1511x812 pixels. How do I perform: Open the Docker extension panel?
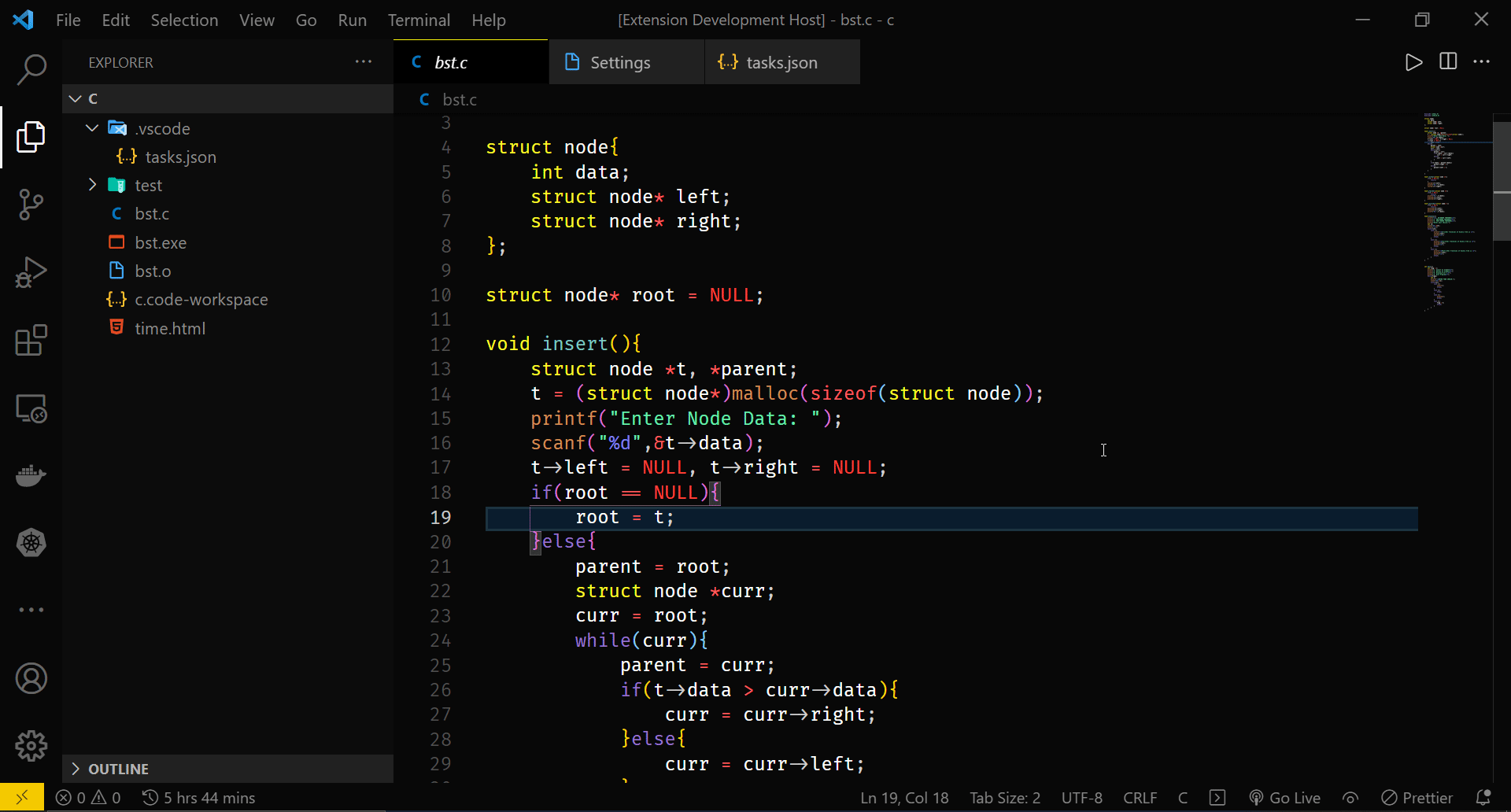pos(31,475)
